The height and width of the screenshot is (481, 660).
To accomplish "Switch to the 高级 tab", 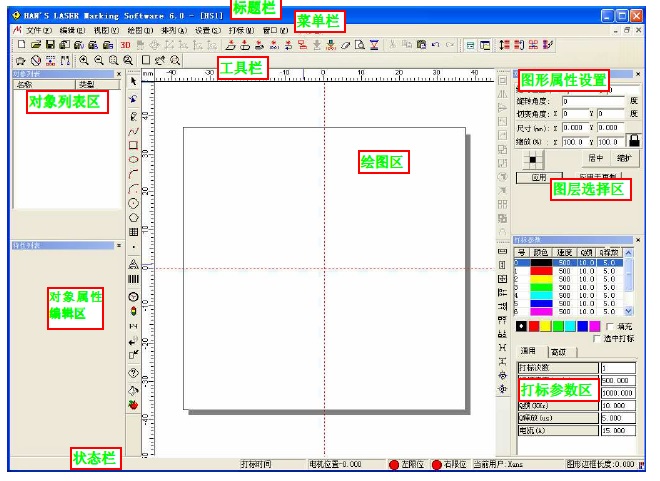I will click(x=558, y=352).
